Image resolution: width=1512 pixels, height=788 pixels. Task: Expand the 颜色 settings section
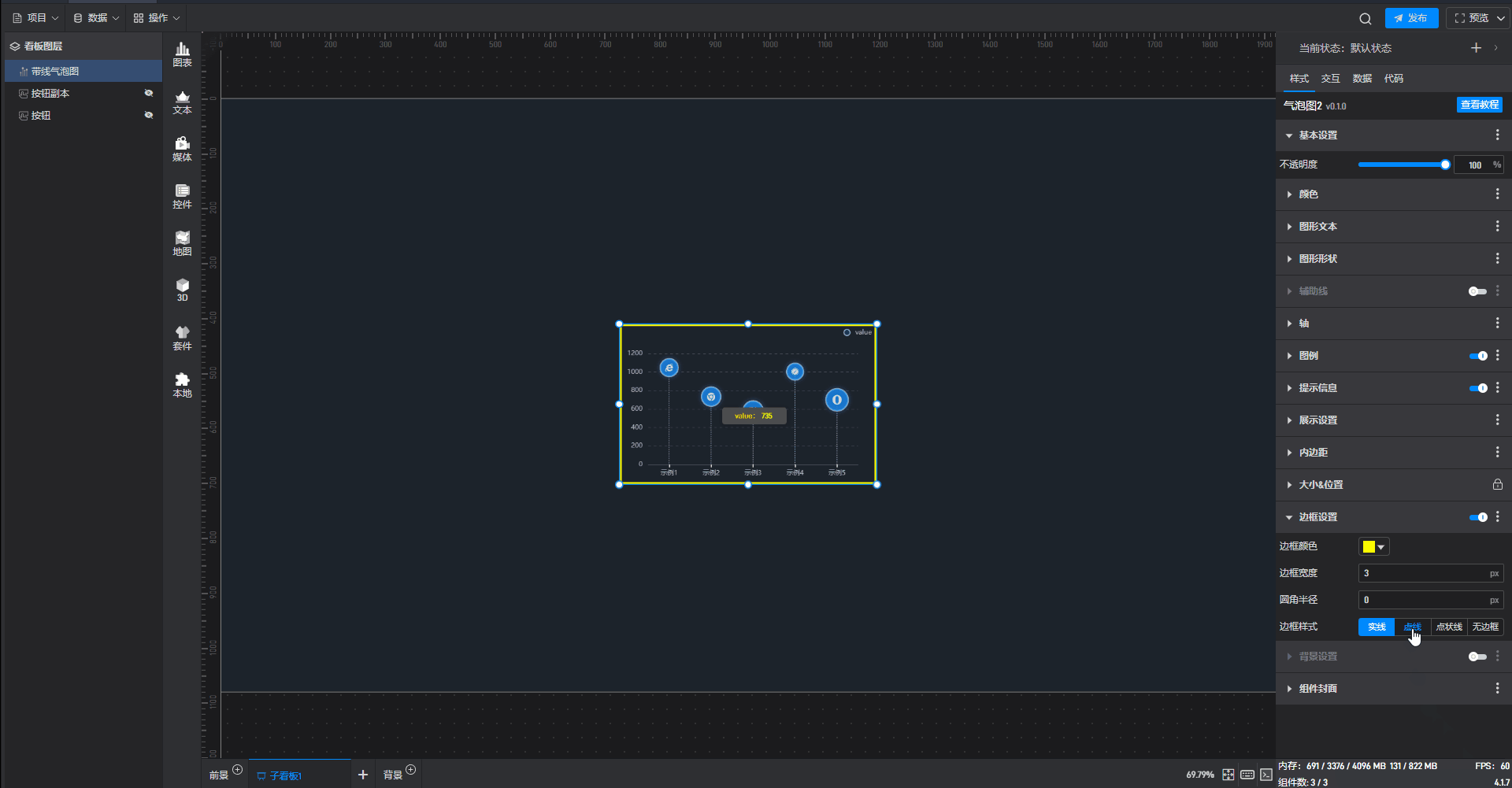click(x=1309, y=194)
